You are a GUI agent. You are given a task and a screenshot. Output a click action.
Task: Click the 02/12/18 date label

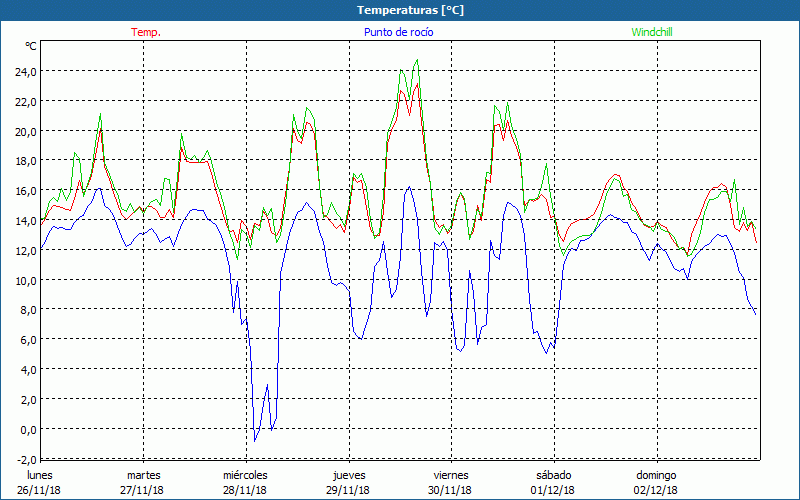click(x=656, y=490)
